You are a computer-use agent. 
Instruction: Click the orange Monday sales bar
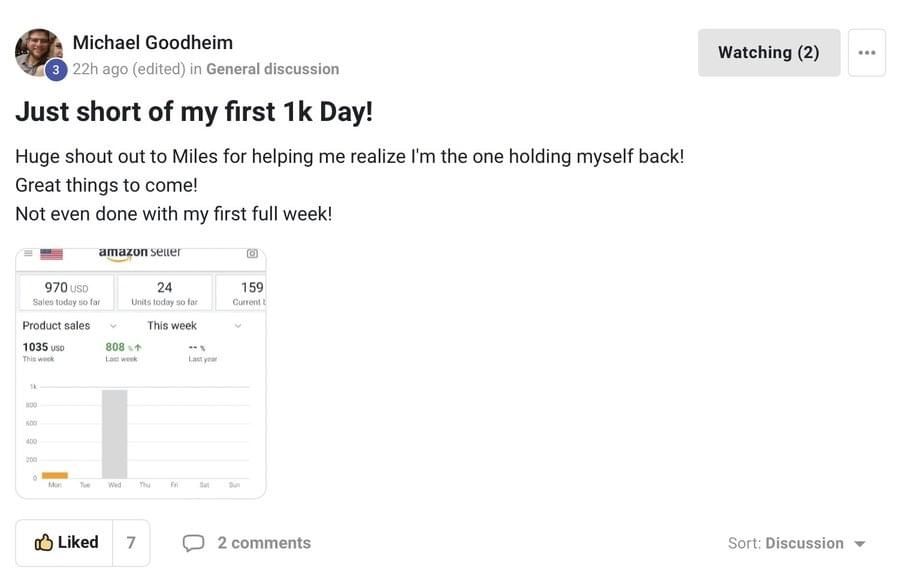(55, 475)
